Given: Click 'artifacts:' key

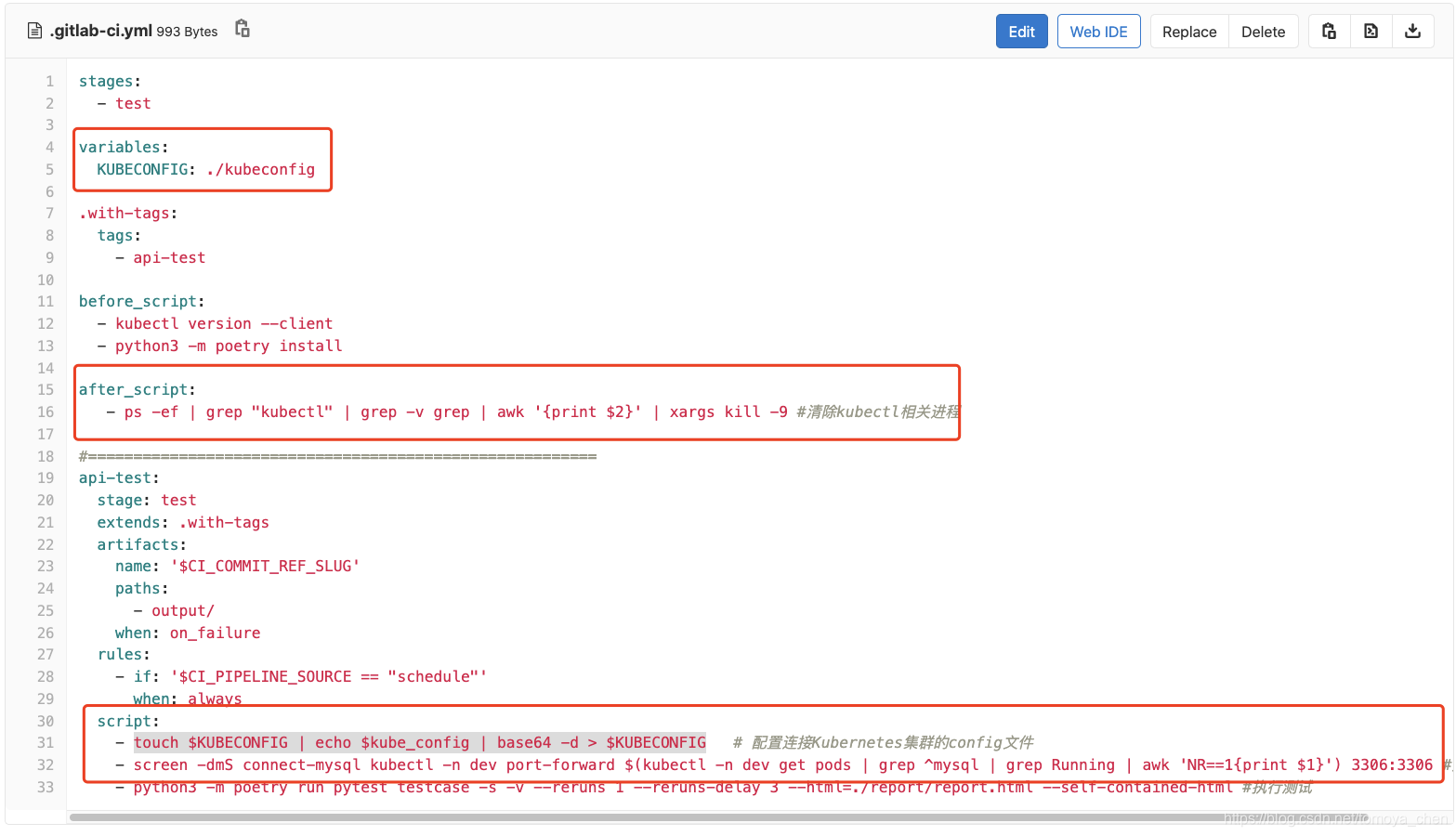Looking at the screenshot, I should click(x=142, y=544).
